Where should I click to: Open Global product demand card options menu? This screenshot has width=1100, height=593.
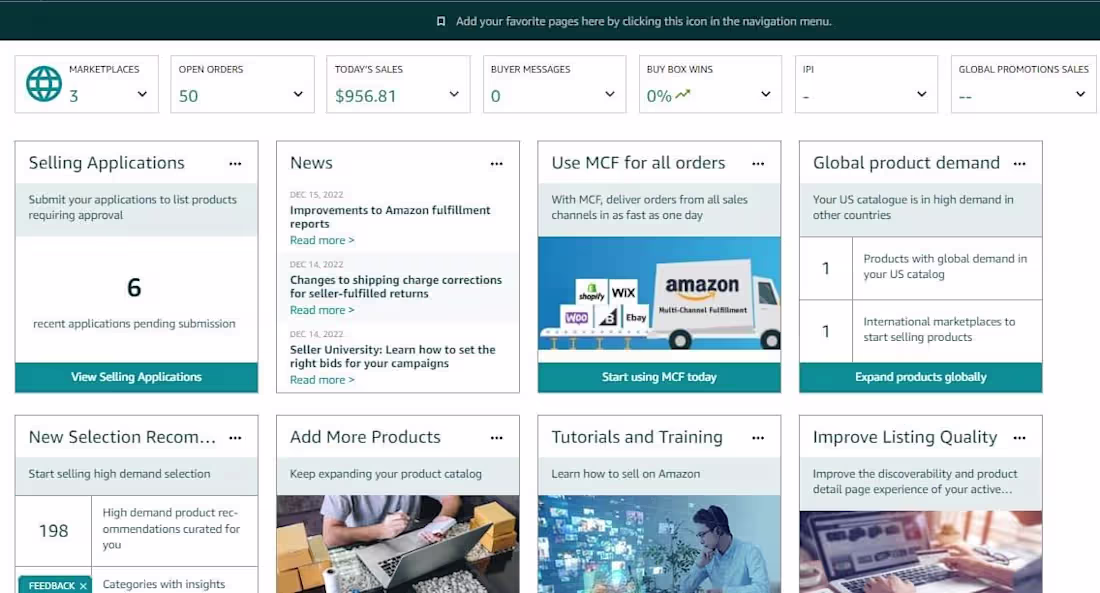click(x=1020, y=164)
